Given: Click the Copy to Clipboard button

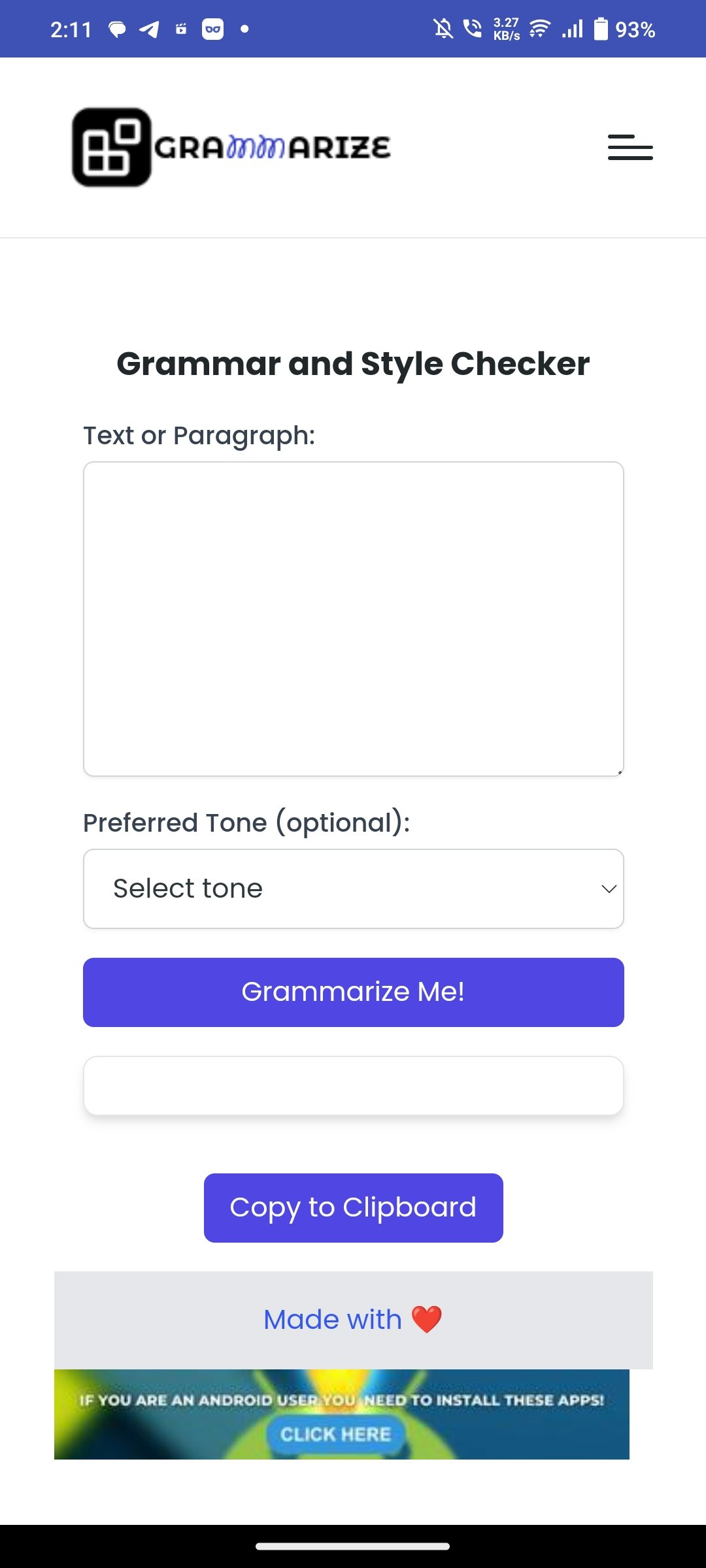Looking at the screenshot, I should pos(354,1208).
